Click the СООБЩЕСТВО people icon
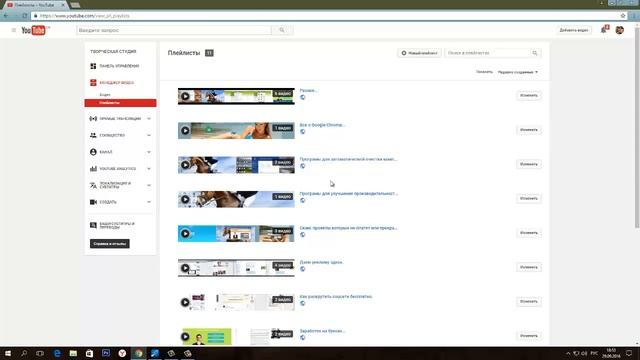Viewport: 640px width, 360px height. coord(93,136)
